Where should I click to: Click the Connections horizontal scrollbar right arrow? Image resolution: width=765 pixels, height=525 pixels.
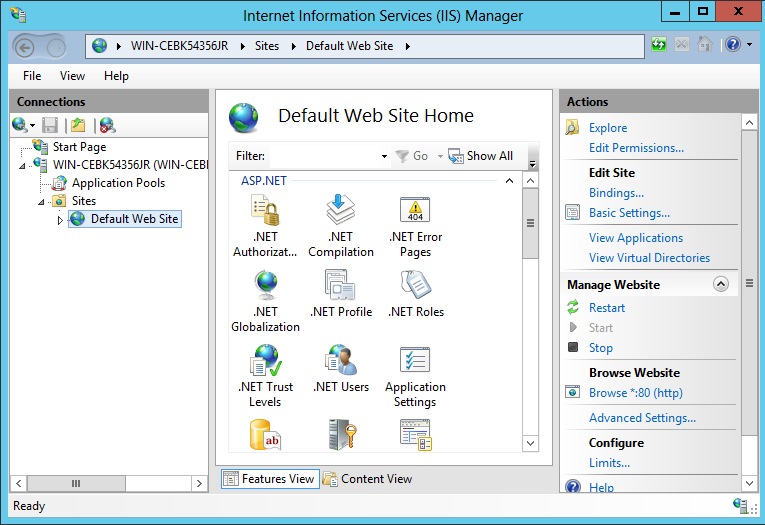pos(199,484)
